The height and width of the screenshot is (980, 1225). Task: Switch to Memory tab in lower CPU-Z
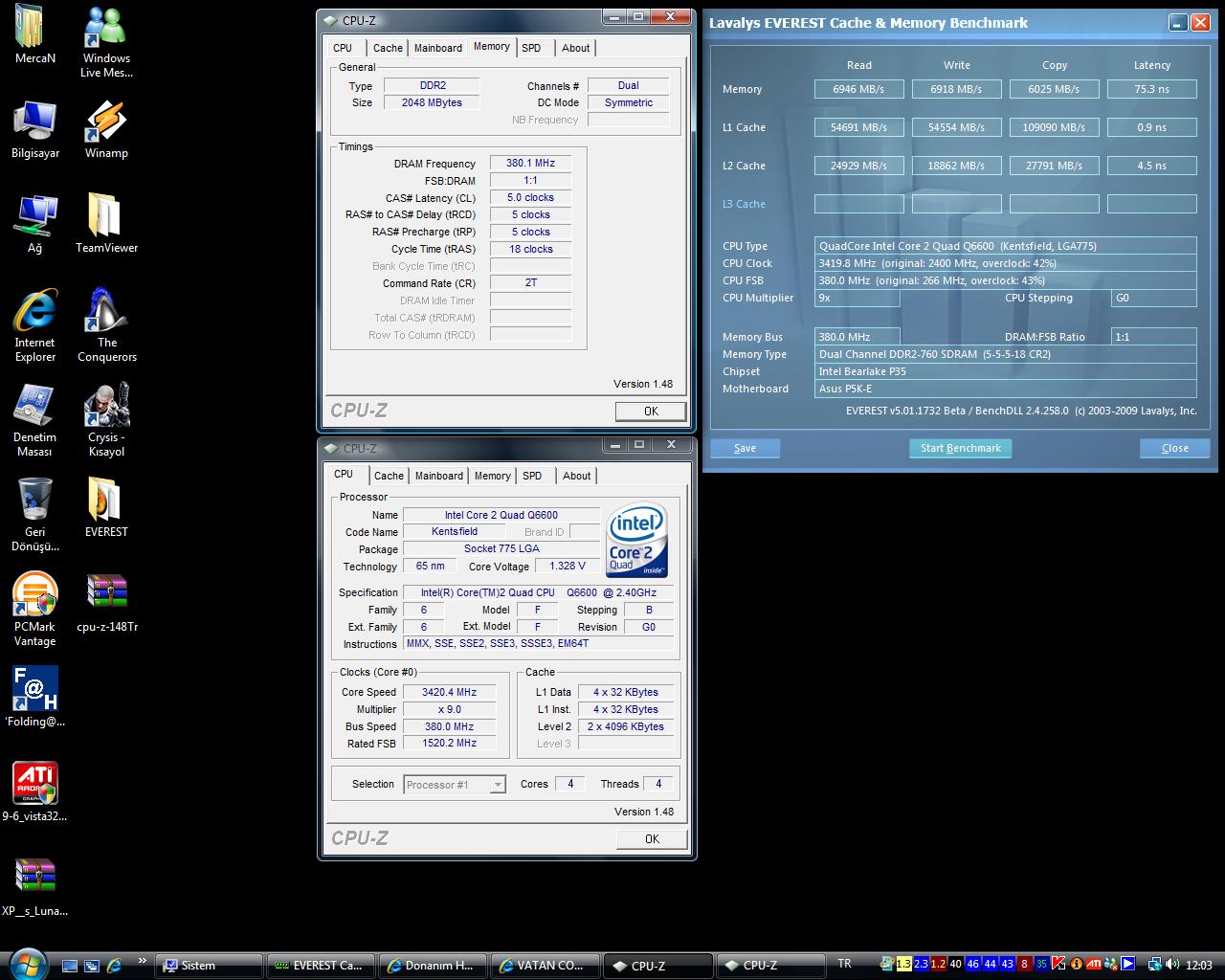(493, 476)
